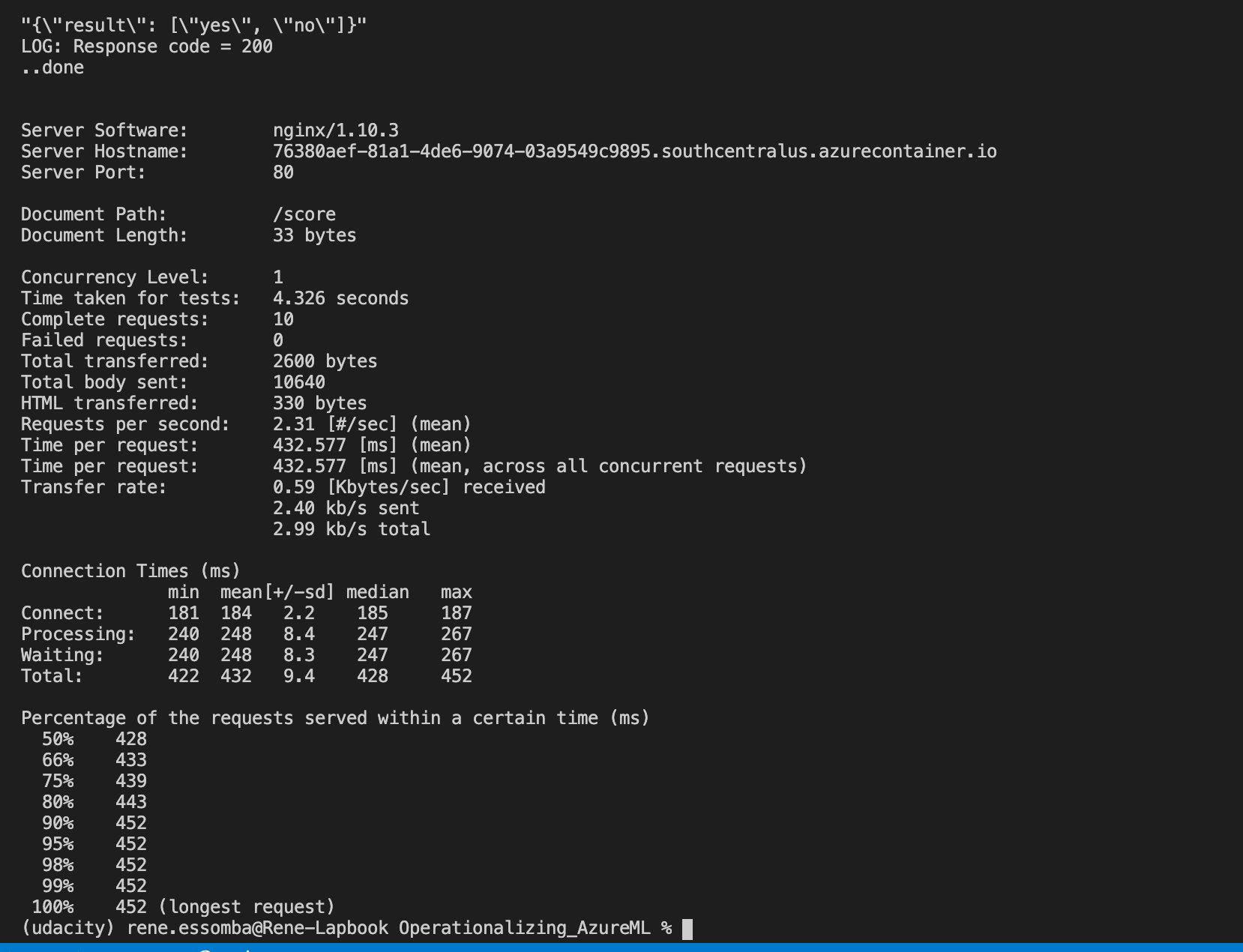Select the '2.31 [#/sec] (mean)' value
The height and width of the screenshot is (952, 1243).
[373, 424]
